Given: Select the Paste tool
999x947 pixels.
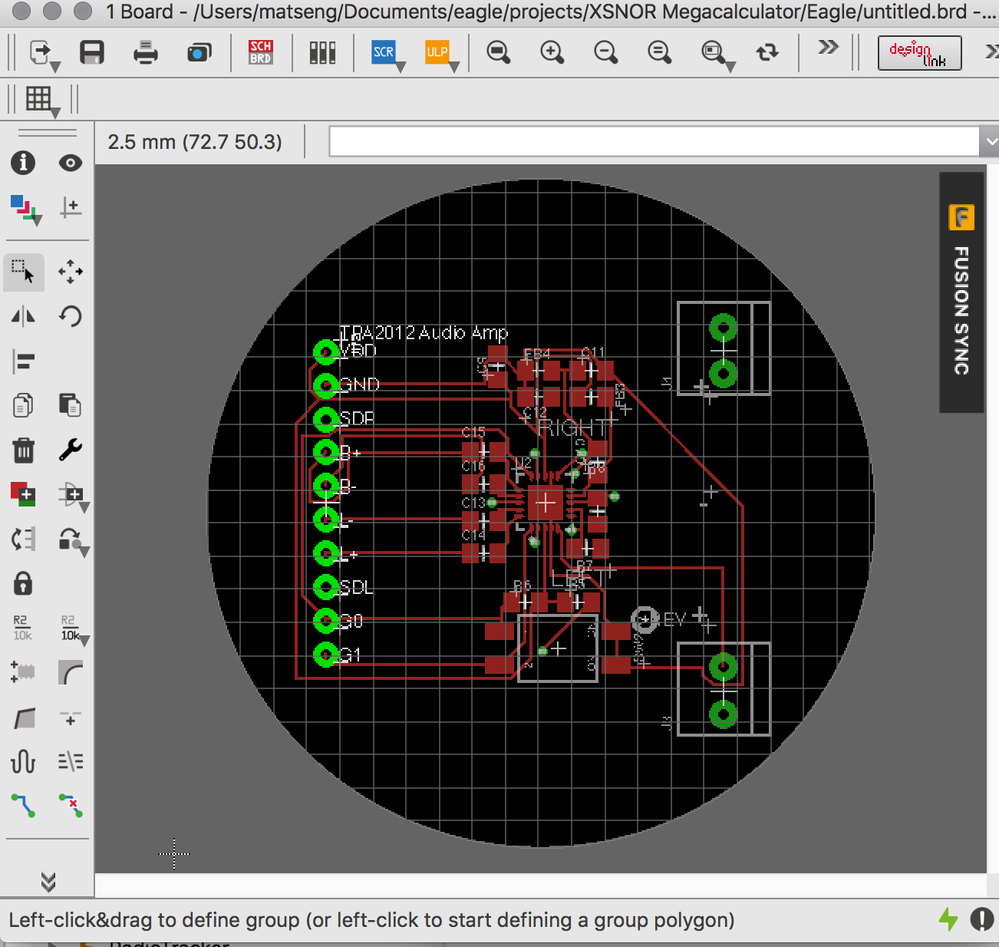Looking at the screenshot, I should [70, 406].
